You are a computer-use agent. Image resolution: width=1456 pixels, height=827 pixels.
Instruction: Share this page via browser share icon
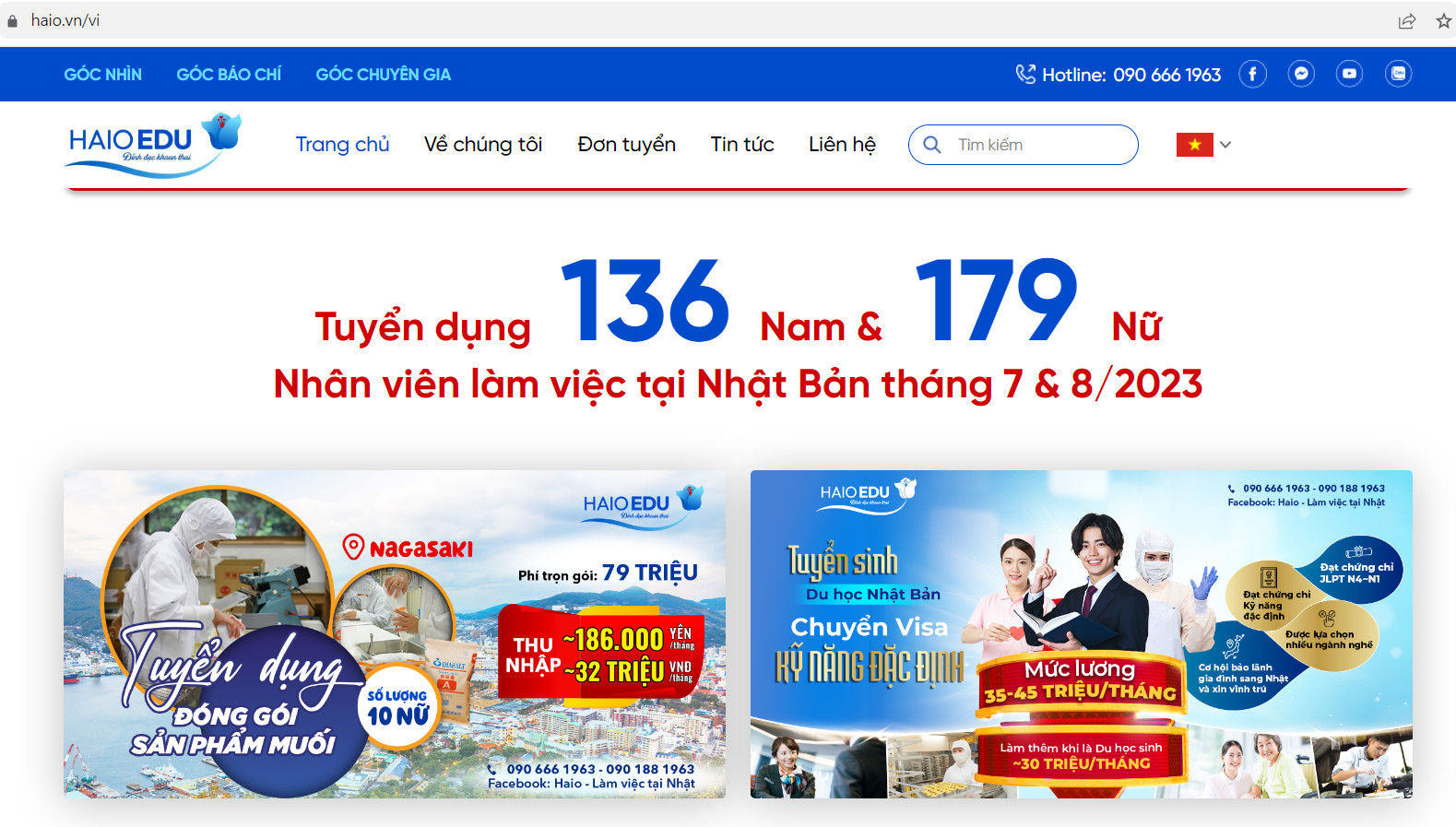pyautogui.click(x=1407, y=20)
